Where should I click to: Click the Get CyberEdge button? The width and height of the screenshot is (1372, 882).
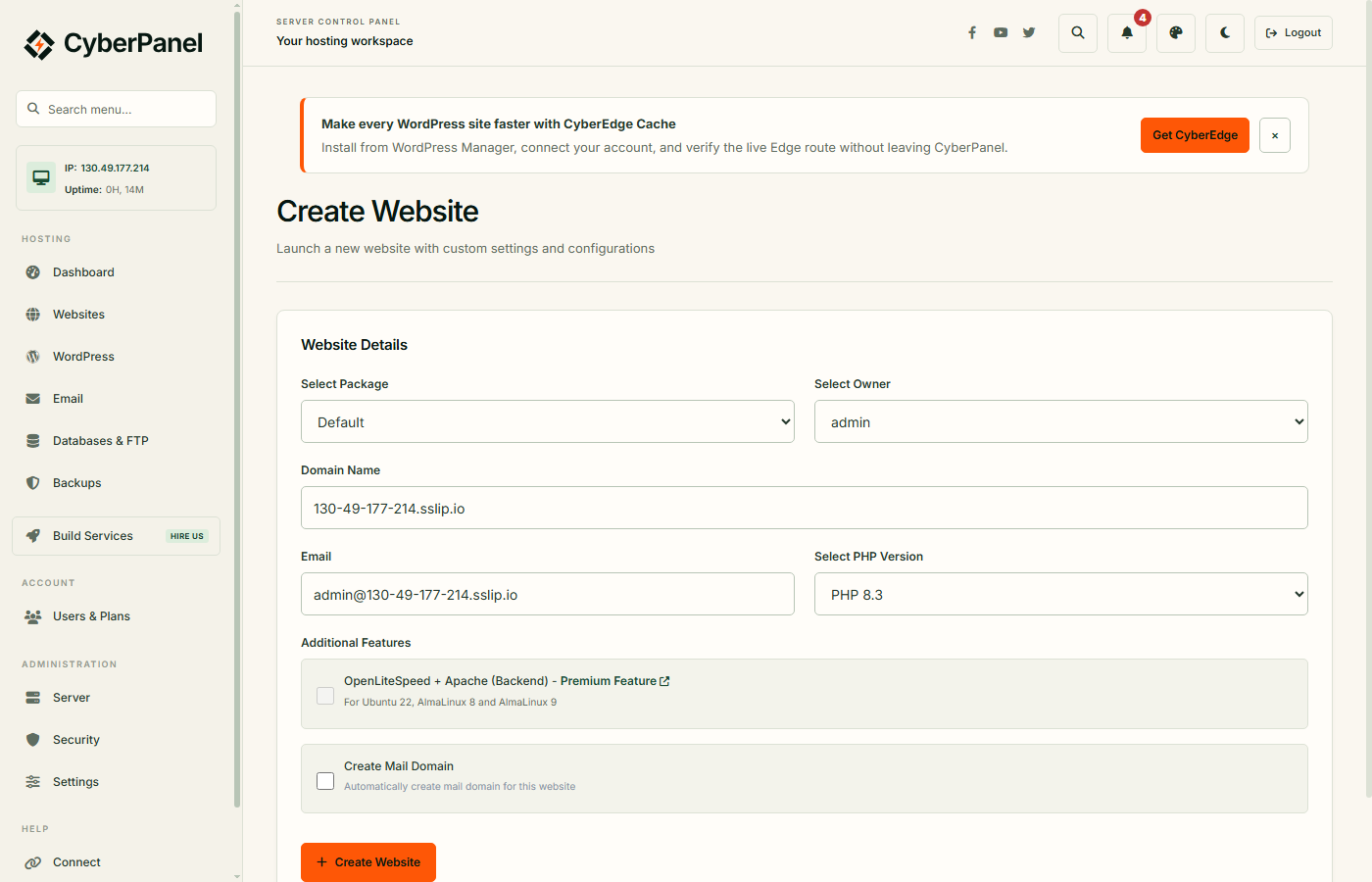pos(1195,135)
